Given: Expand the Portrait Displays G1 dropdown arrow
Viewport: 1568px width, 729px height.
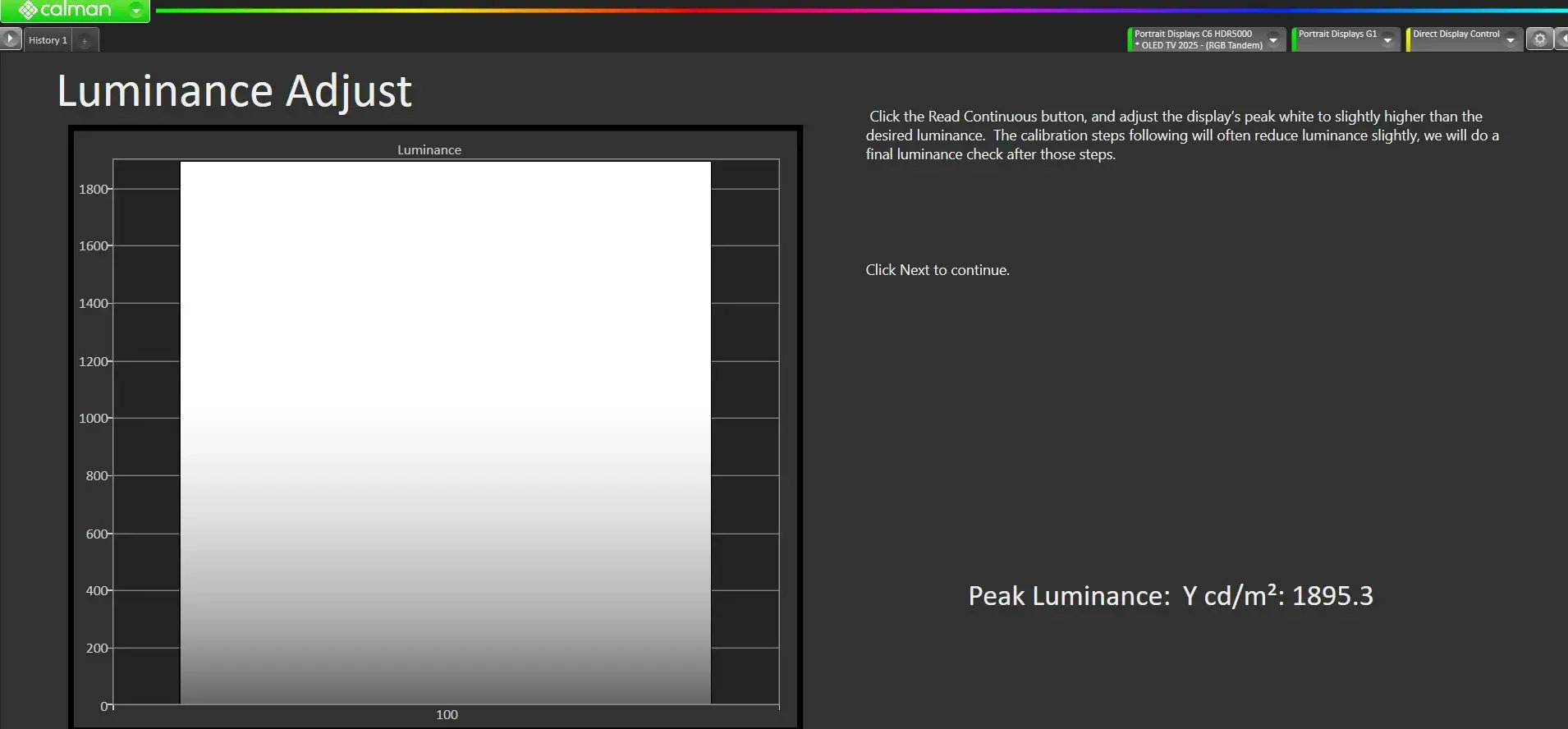Looking at the screenshot, I should coord(1388,40).
